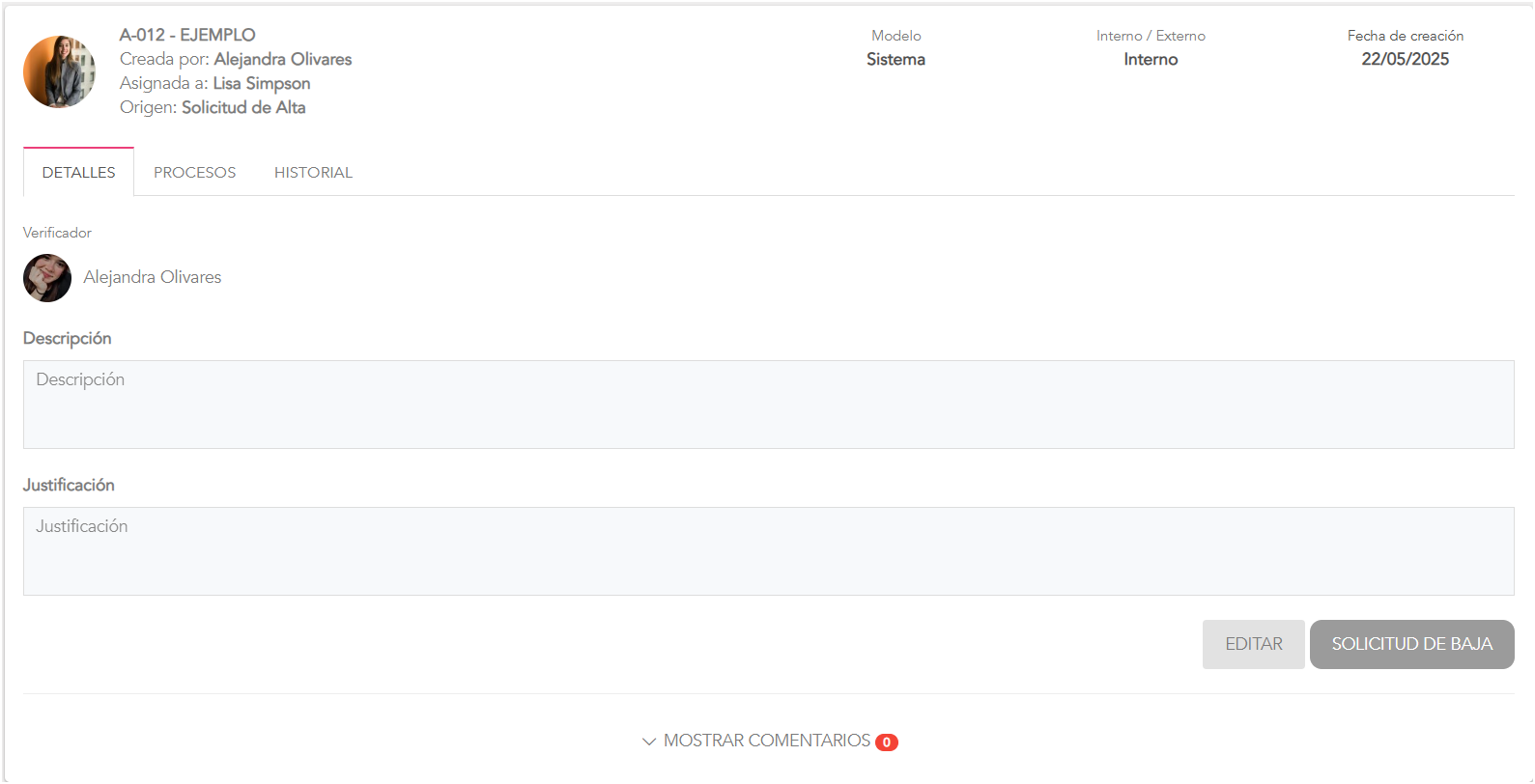Click creator name Alejandra Olivares in header
This screenshot has width=1535, height=784.
click(282, 60)
